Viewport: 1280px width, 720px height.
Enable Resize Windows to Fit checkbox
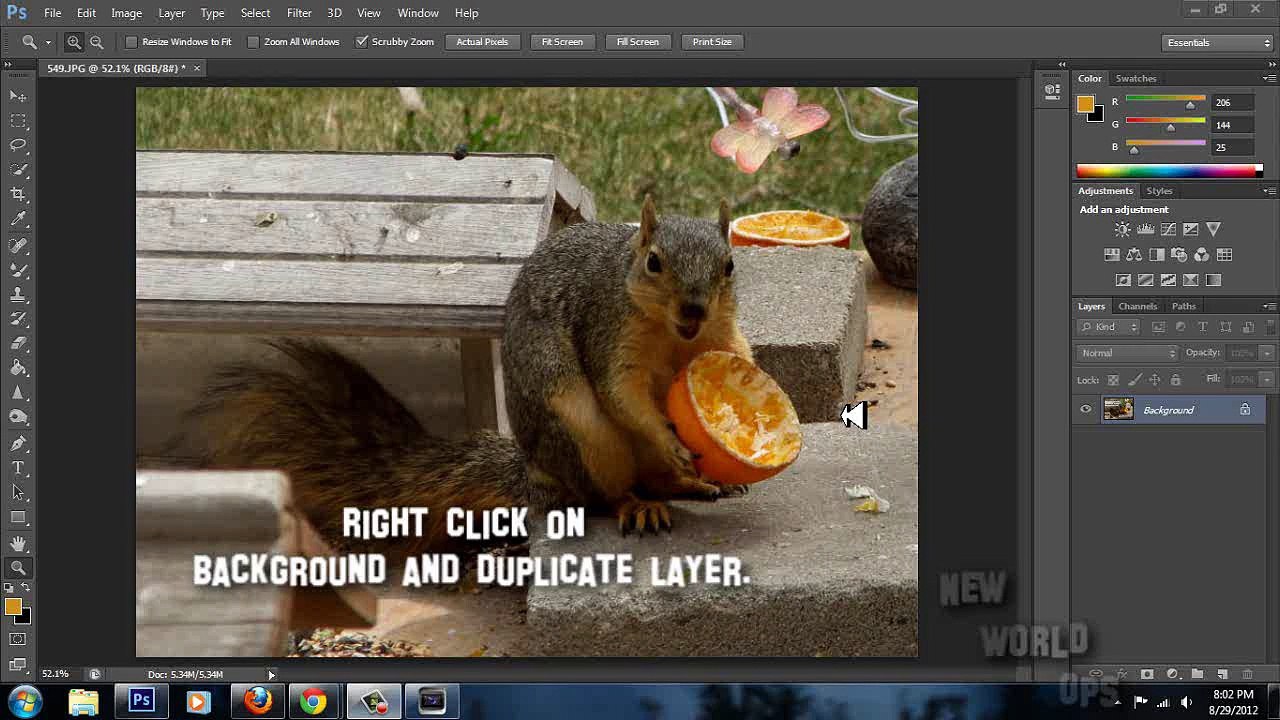click(x=131, y=42)
